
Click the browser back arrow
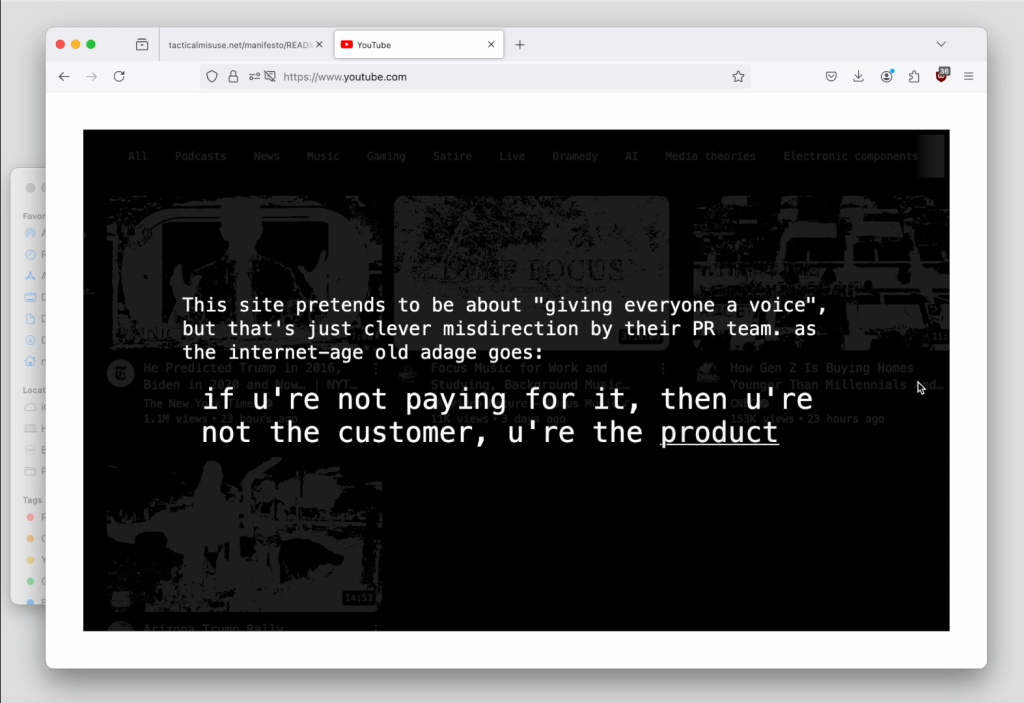pos(64,77)
